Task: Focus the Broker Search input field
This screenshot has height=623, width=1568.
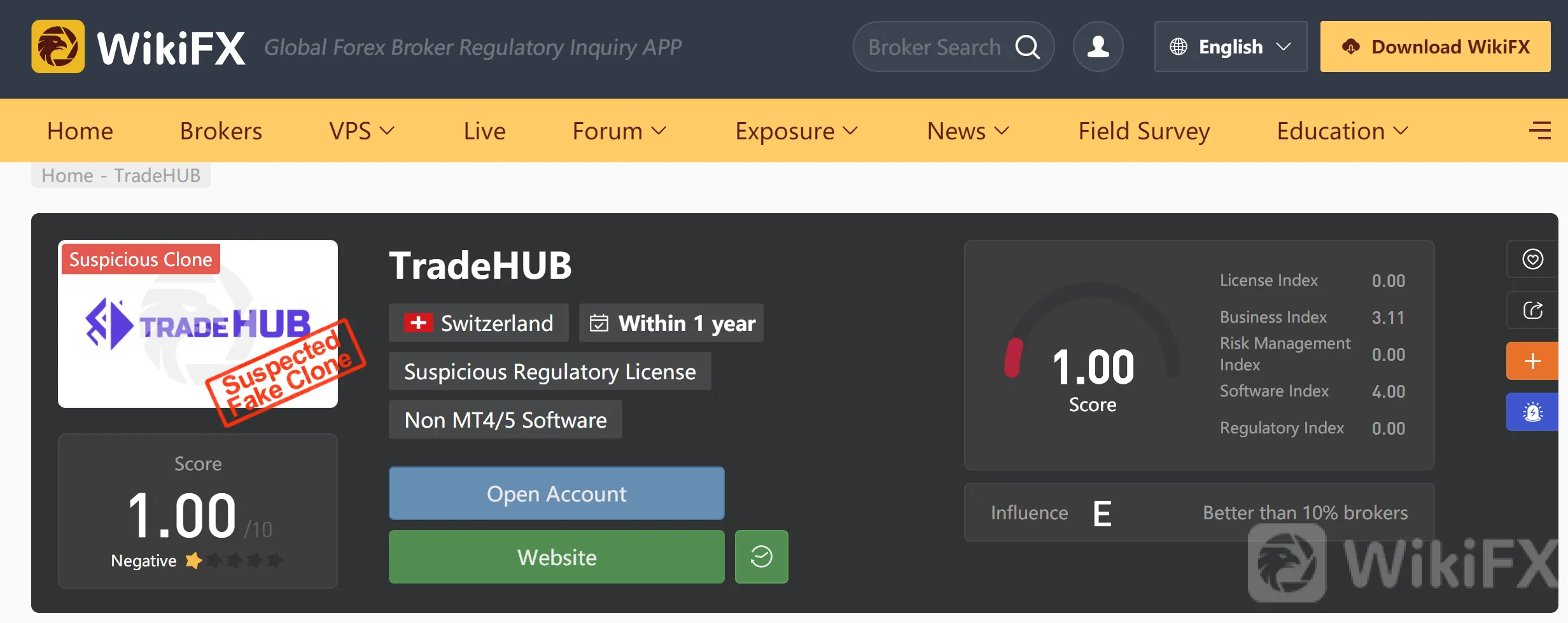Action: click(934, 46)
